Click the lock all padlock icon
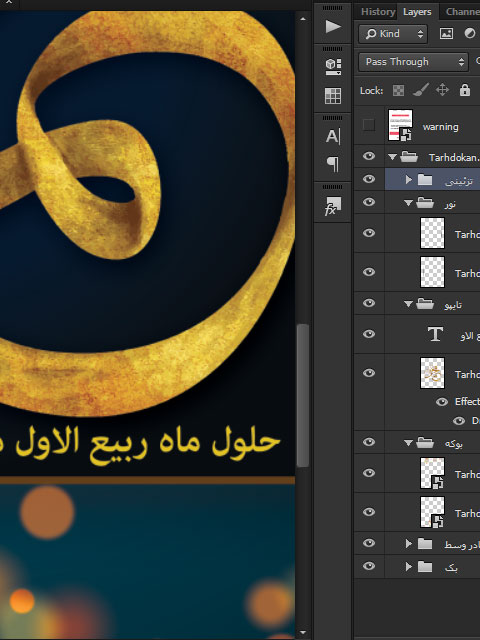The width and height of the screenshot is (480, 640). pos(464,90)
